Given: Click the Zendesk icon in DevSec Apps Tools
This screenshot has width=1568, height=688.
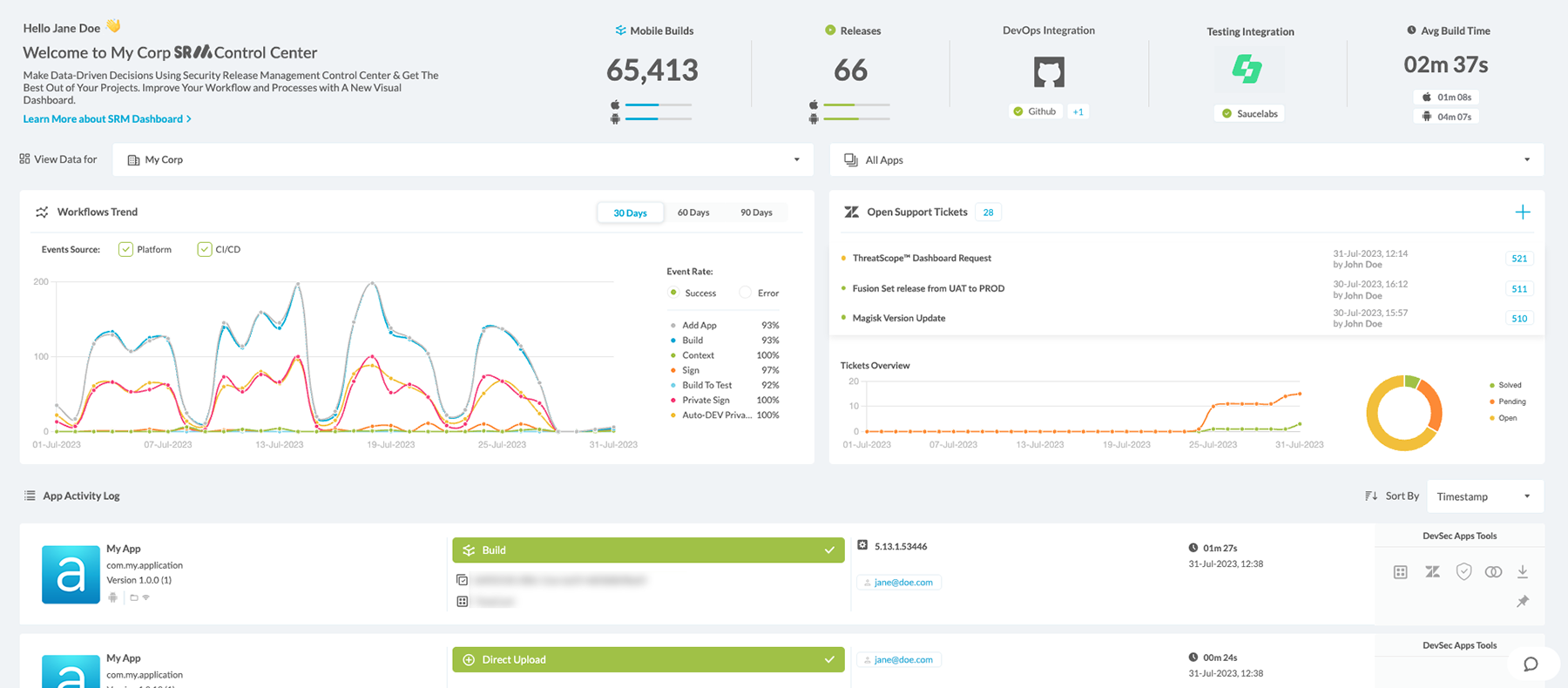Looking at the screenshot, I should [1432, 572].
